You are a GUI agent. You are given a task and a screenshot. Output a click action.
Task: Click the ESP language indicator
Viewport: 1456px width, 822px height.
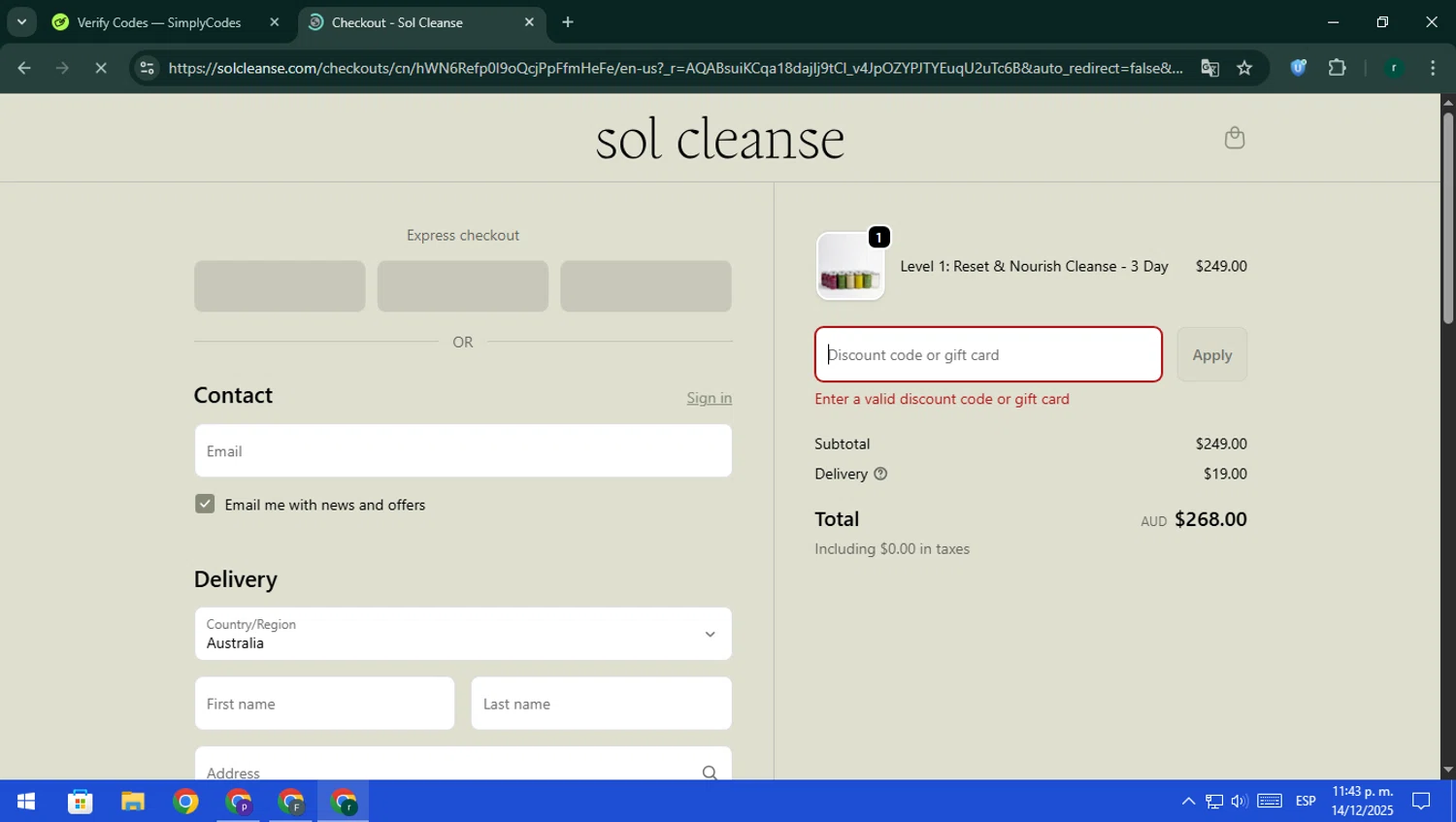tap(1306, 802)
